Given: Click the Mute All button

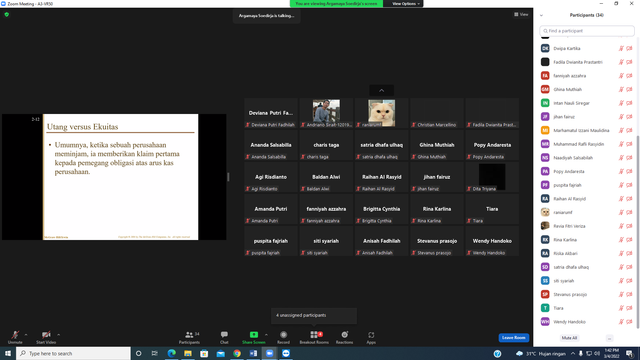Looking at the screenshot, I should coord(569,338).
